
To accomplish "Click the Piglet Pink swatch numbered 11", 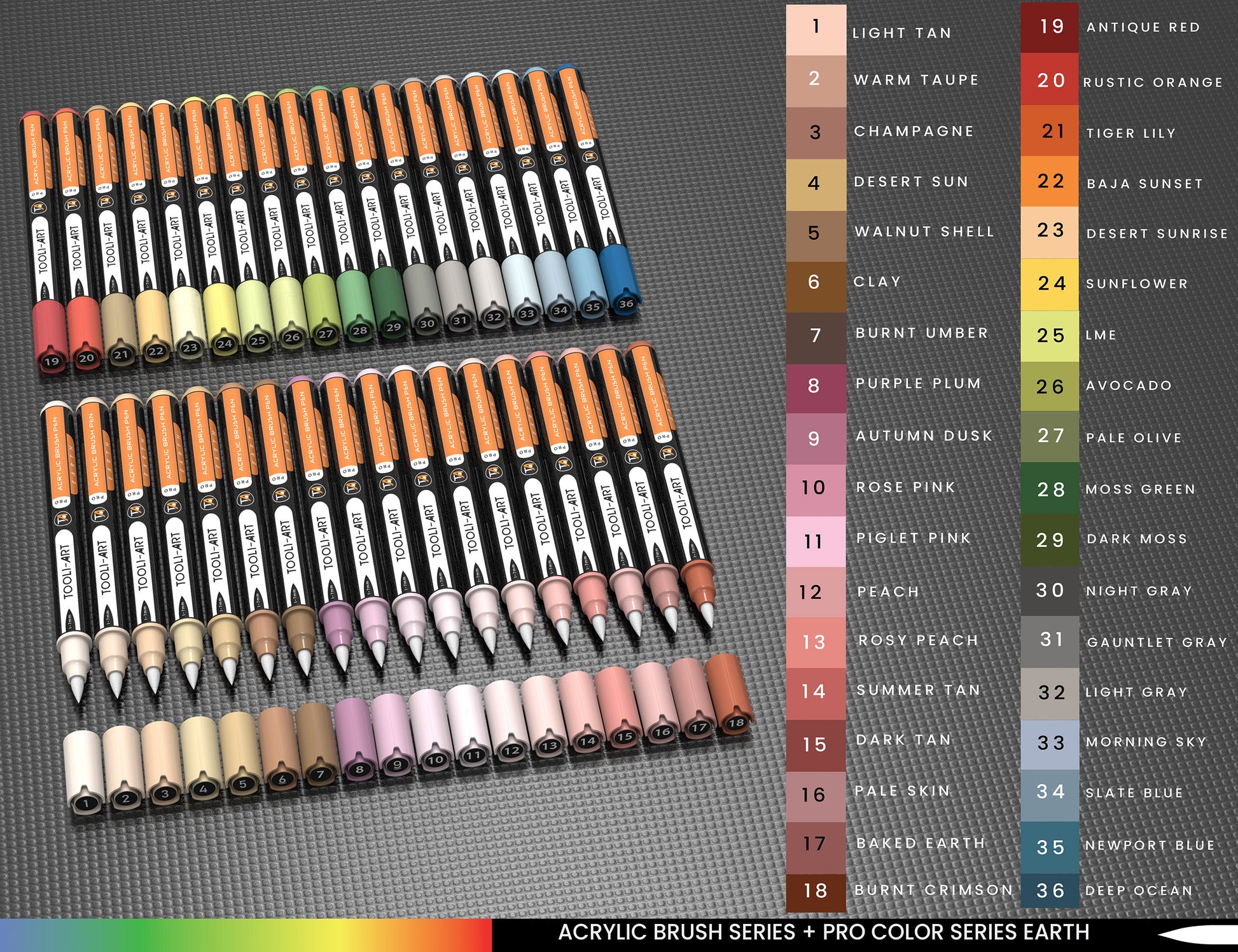I will [816, 541].
